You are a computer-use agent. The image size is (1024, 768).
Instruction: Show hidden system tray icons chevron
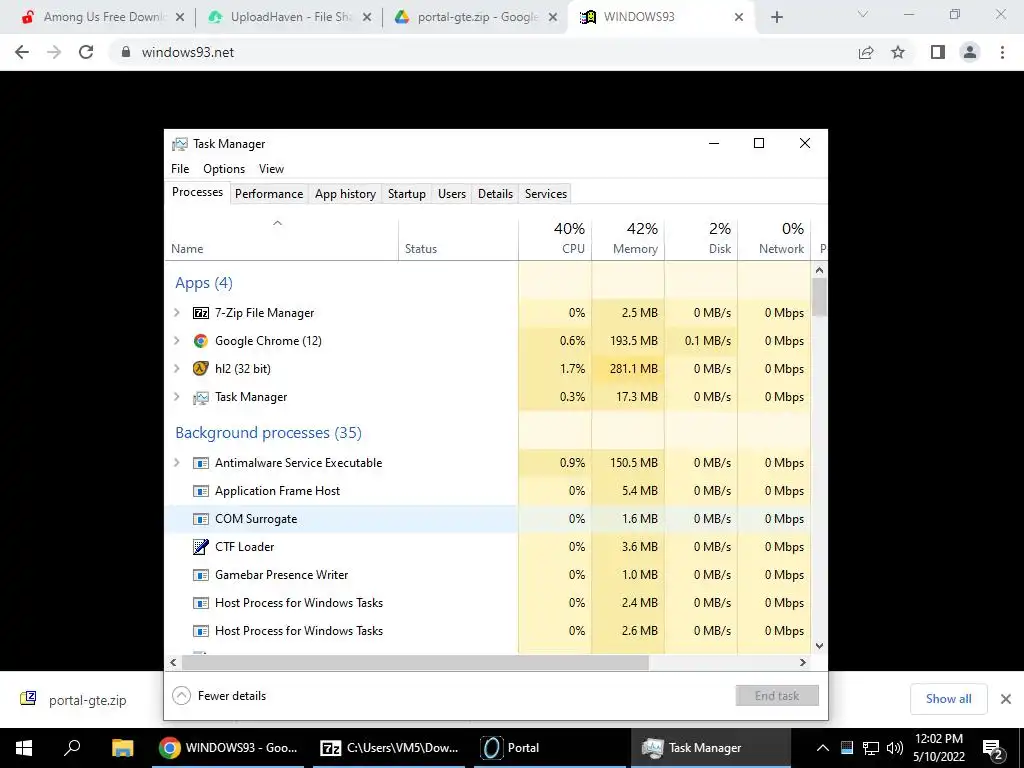point(823,748)
